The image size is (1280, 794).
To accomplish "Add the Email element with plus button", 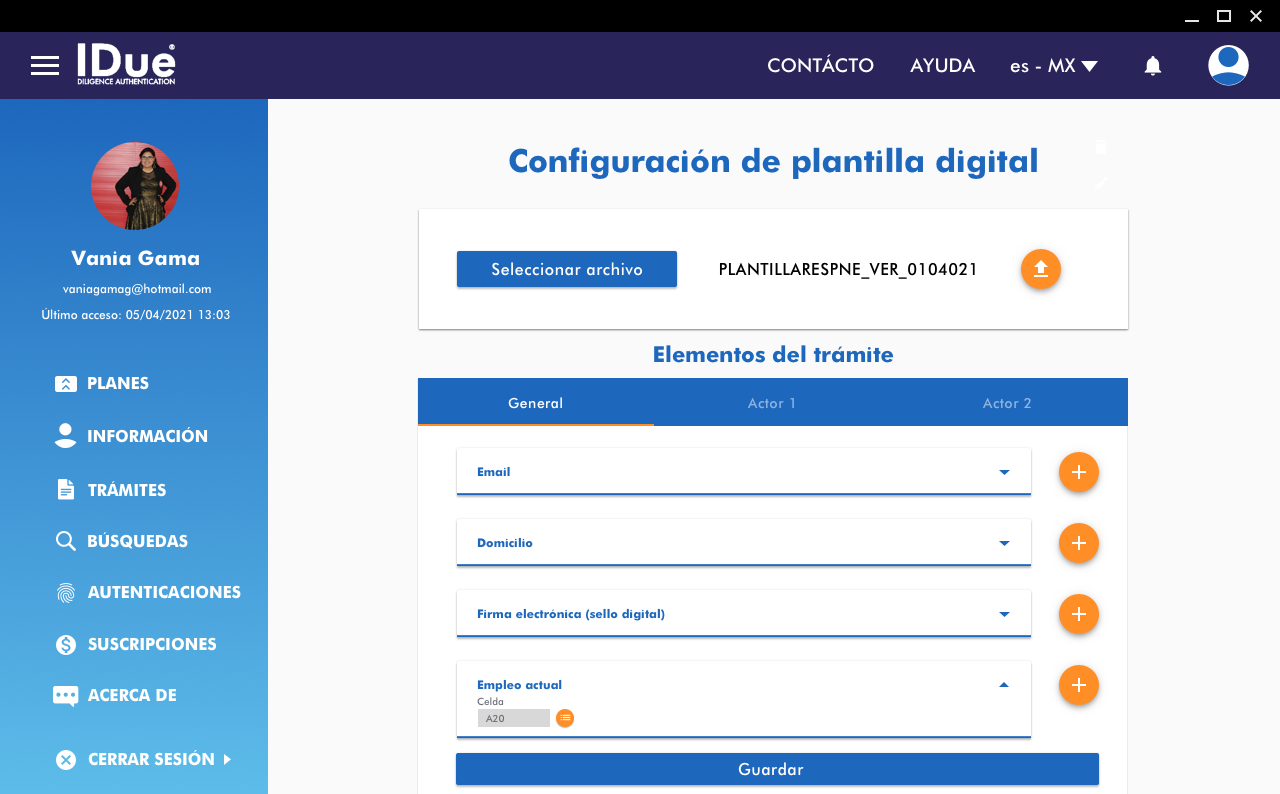I will pos(1078,472).
